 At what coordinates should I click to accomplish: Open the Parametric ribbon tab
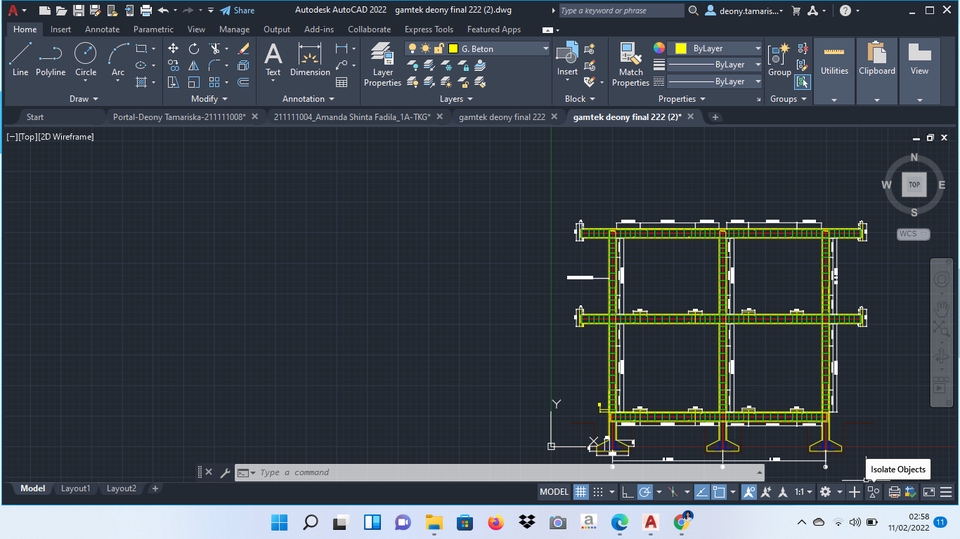[153, 29]
